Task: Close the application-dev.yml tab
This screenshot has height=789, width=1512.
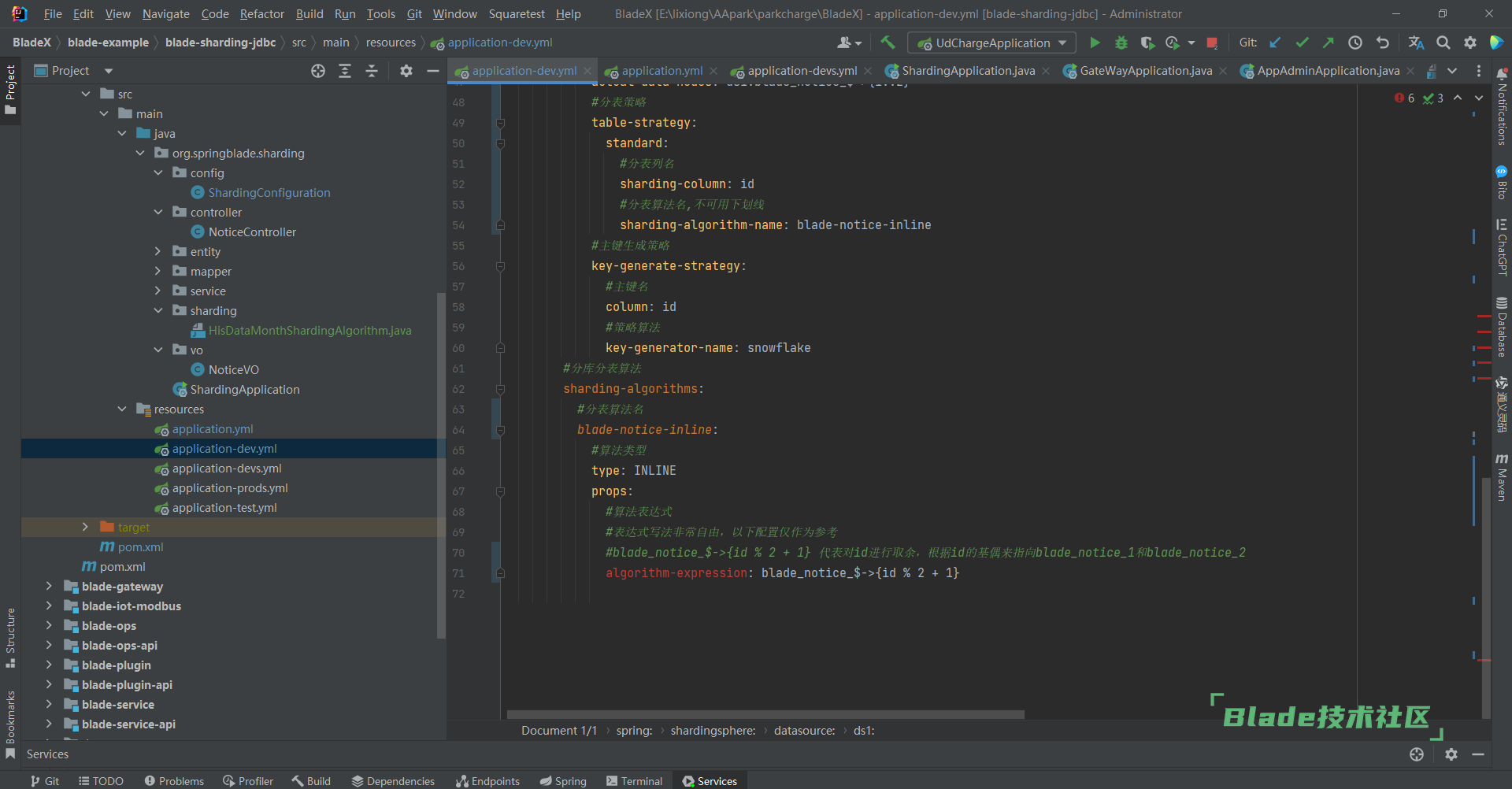Action: (587, 71)
